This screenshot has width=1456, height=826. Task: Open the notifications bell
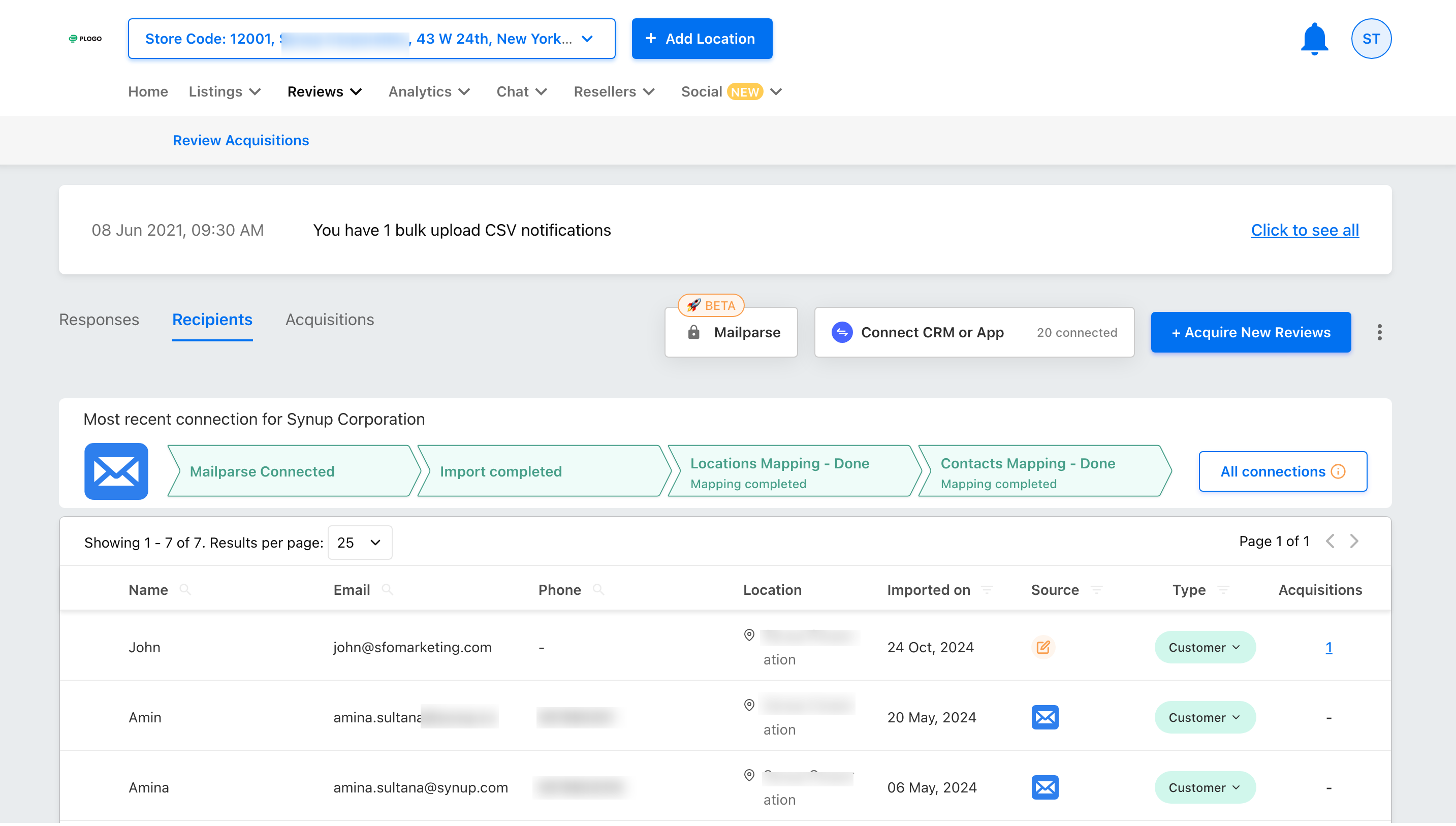[1314, 39]
